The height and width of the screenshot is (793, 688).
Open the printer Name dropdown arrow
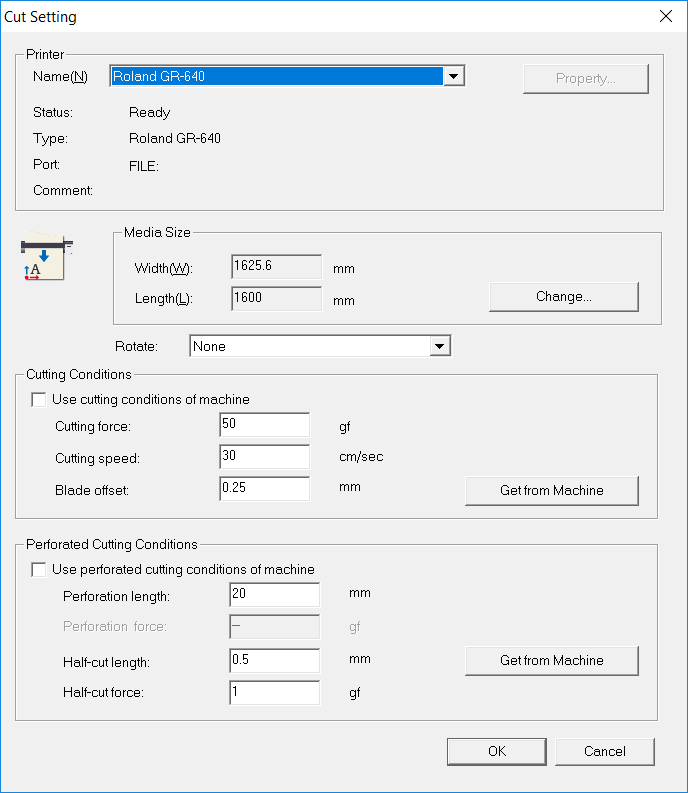point(454,76)
